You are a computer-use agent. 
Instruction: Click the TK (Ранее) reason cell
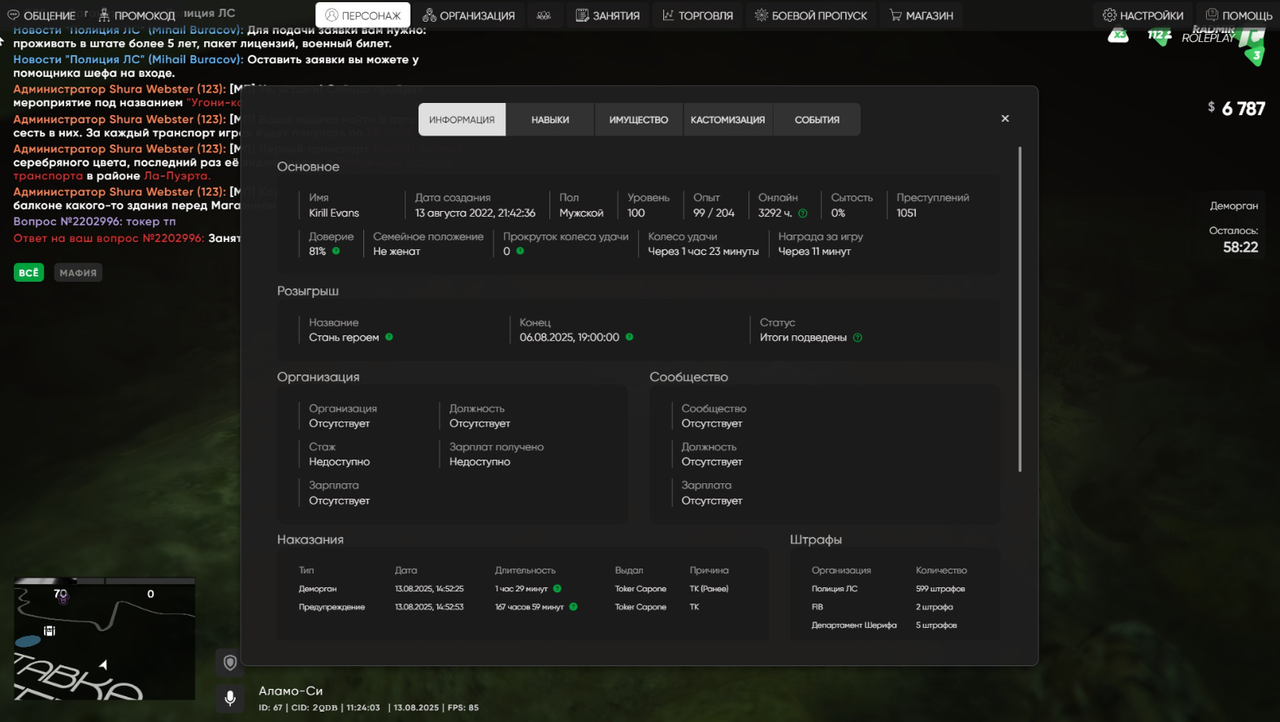click(x=709, y=589)
